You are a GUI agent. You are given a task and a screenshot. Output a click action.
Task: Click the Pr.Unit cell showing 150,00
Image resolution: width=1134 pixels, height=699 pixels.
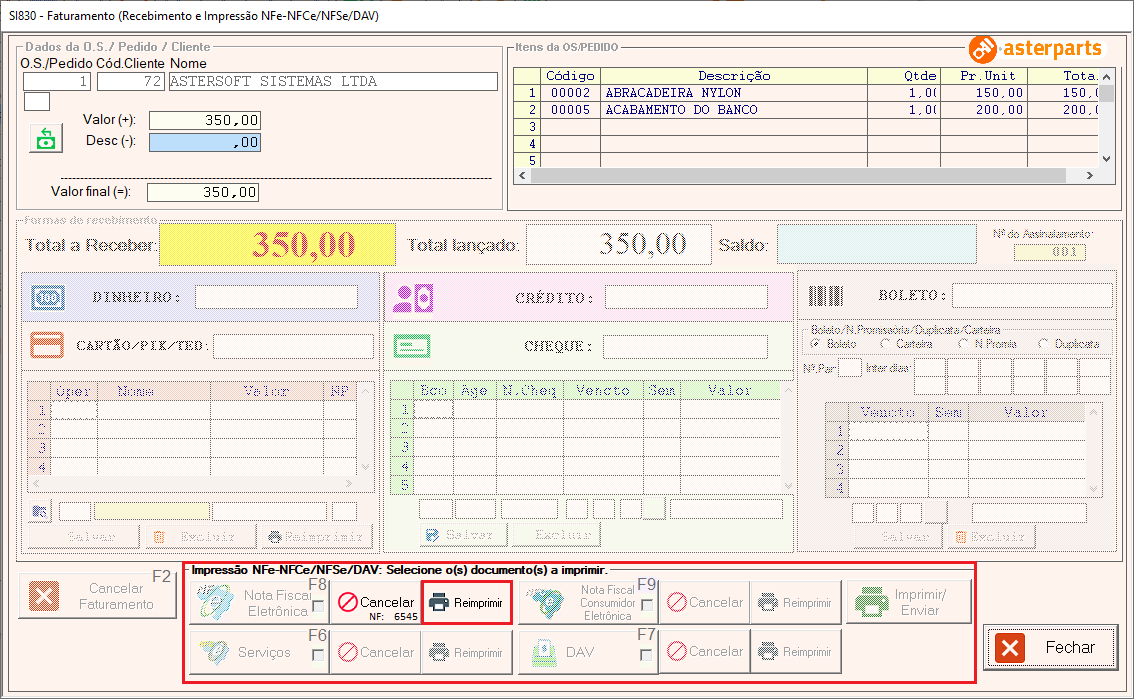(984, 93)
